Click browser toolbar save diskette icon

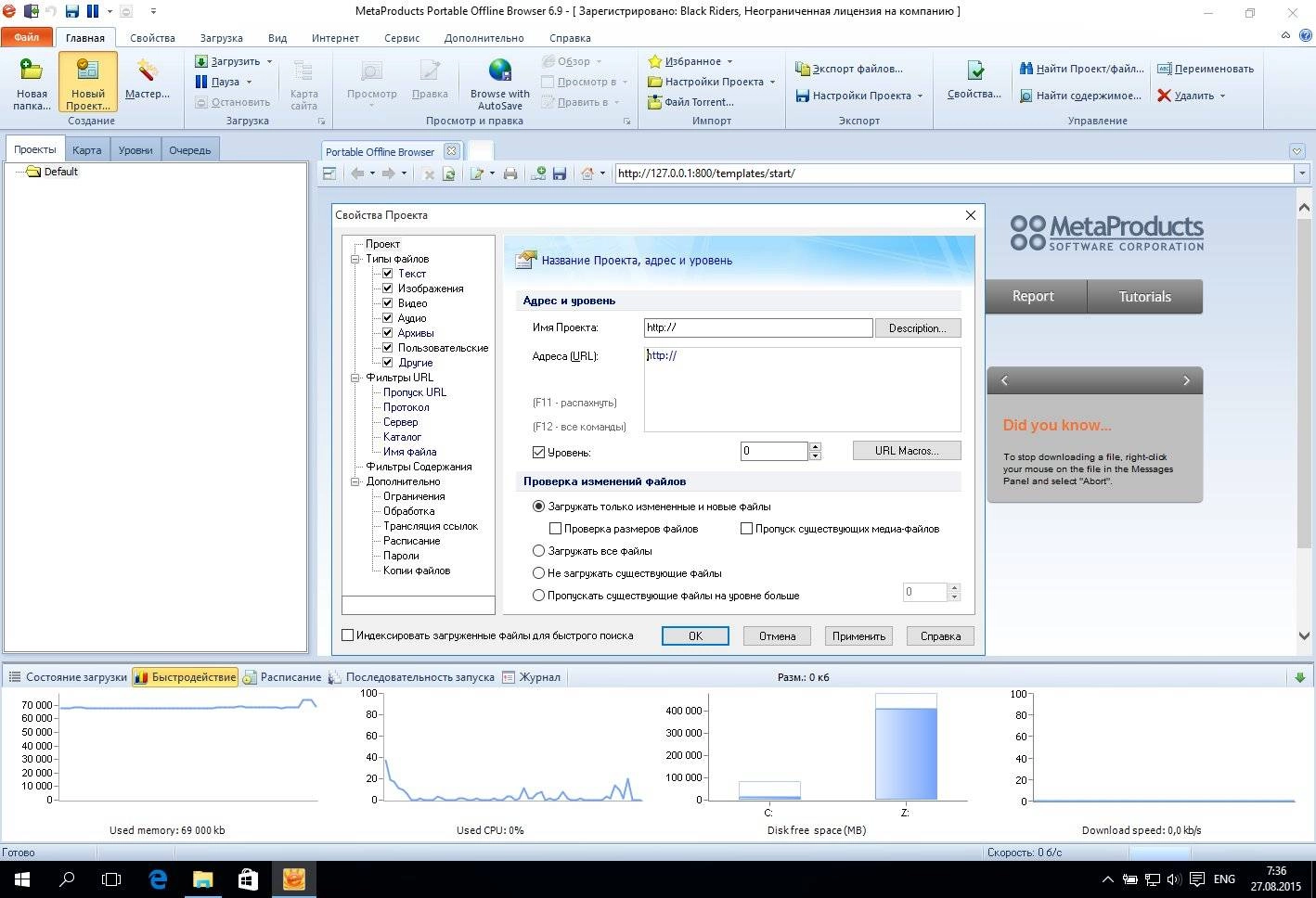(x=560, y=173)
